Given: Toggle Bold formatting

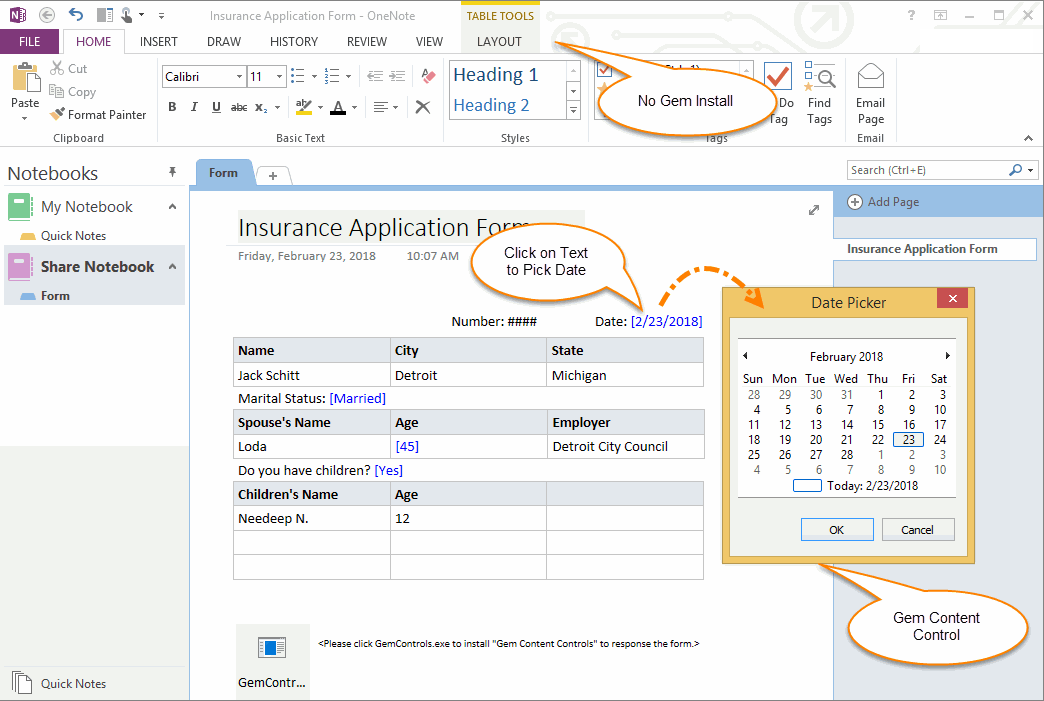Looking at the screenshot, I should pos(172,107).
